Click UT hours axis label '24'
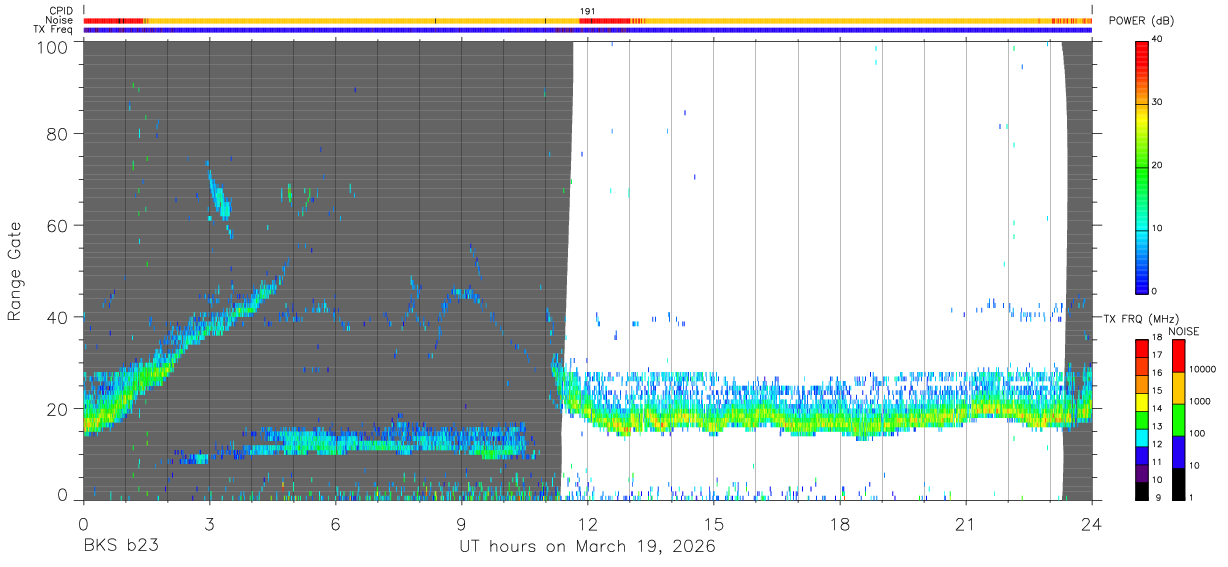This screenshot has width=1228, height=567. [x=1092, y=524]
